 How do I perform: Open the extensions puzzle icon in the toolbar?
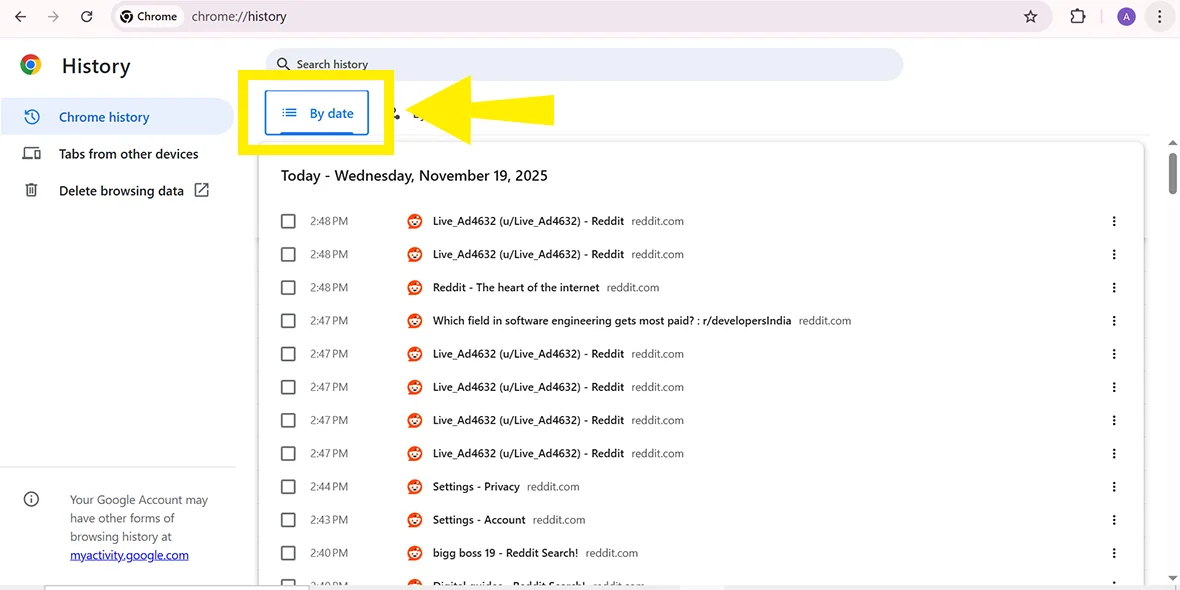tap(1078, 16)
